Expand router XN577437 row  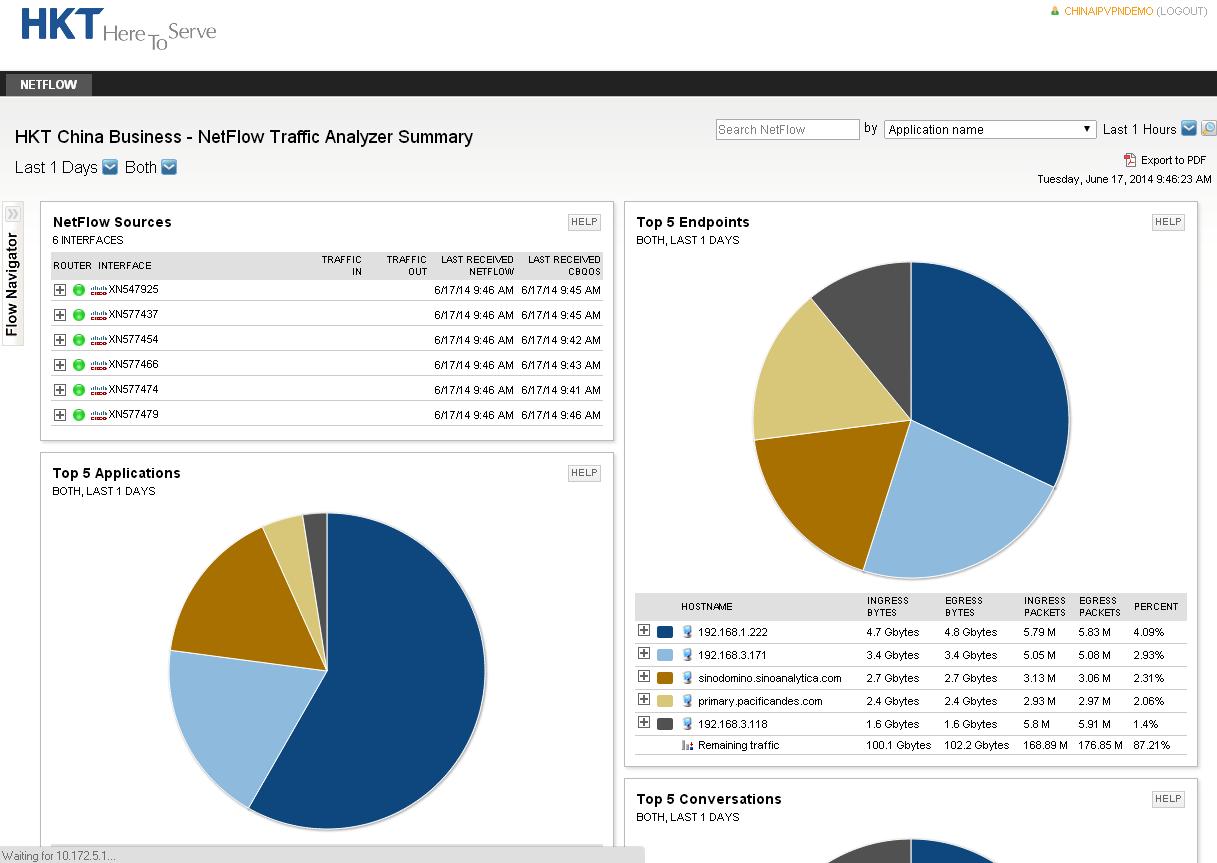coord(60,315)
